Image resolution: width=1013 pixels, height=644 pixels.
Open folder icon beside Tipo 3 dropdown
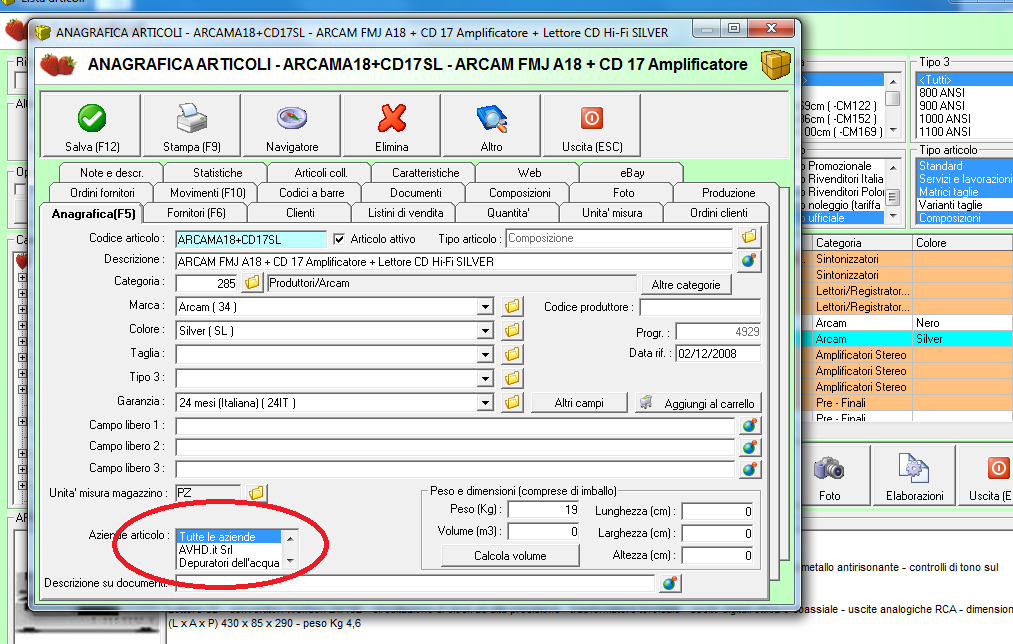point(512,378)
